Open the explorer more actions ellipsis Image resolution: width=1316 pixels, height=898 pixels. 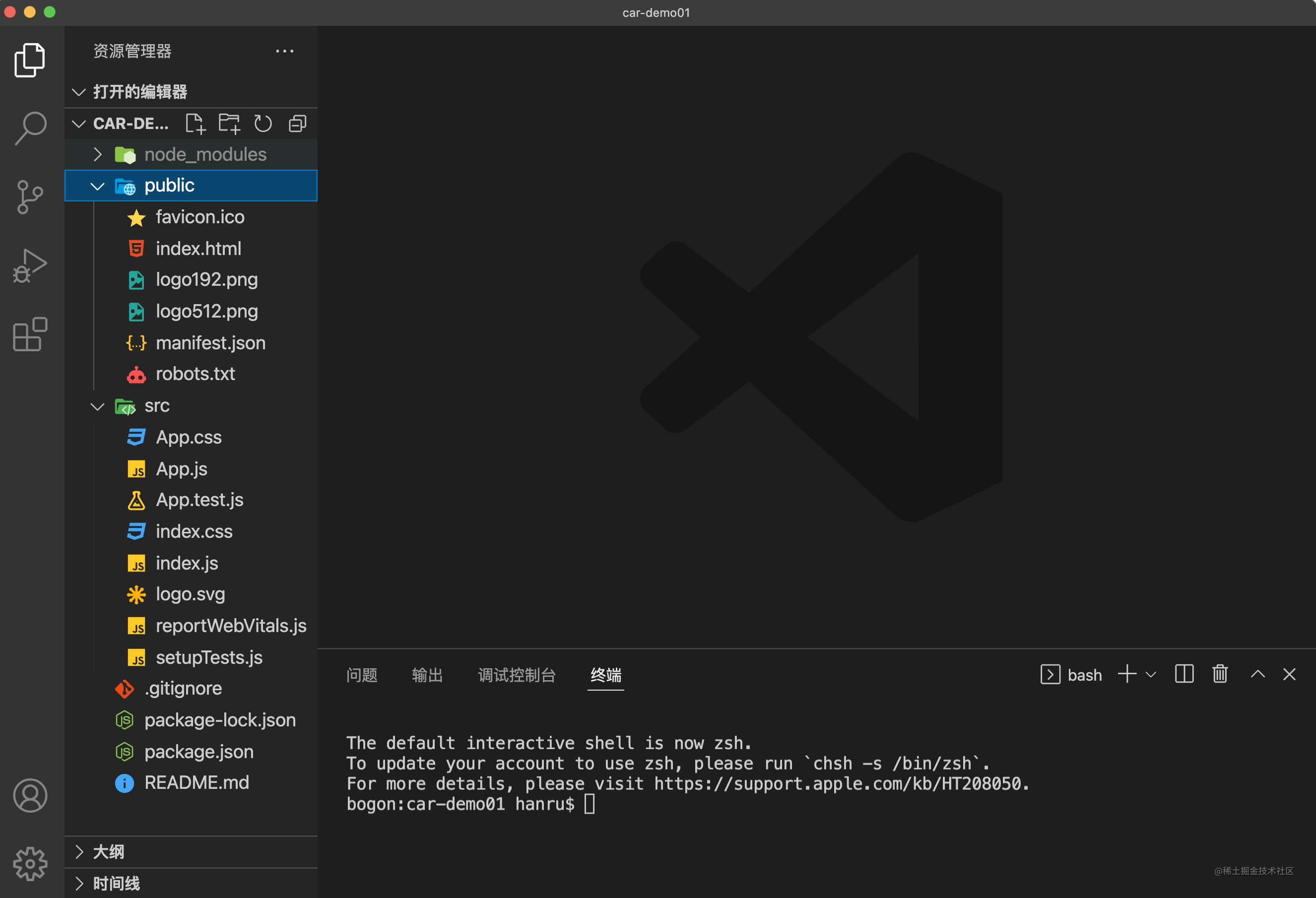[284, 51]
